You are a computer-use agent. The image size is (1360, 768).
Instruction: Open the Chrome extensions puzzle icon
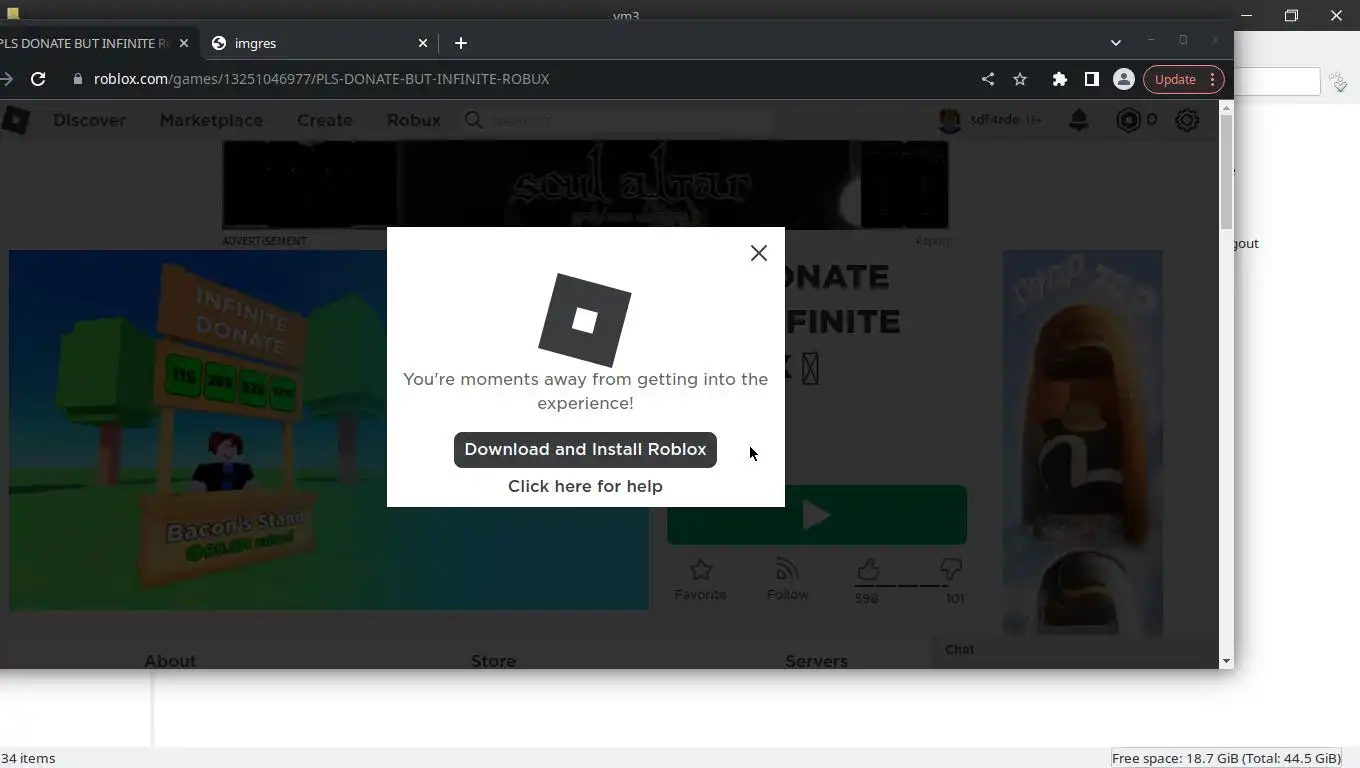(1059, 79)
